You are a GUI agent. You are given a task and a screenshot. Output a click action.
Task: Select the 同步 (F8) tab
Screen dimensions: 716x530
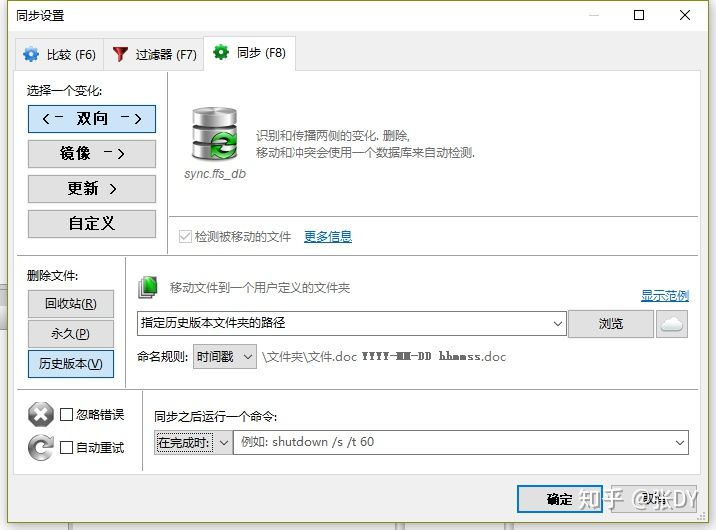pos(249,53)
